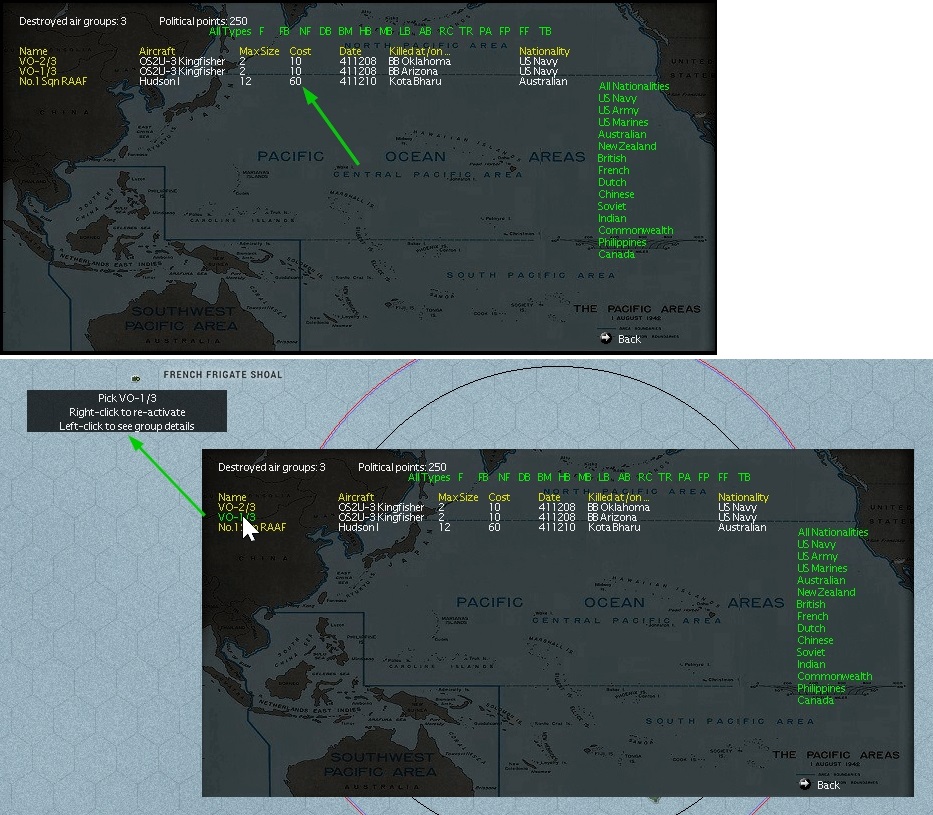Viewport: 933px width, 815px height.
Task: Choose US Marines filter in upper screenshot
Action: pos(623,122)
